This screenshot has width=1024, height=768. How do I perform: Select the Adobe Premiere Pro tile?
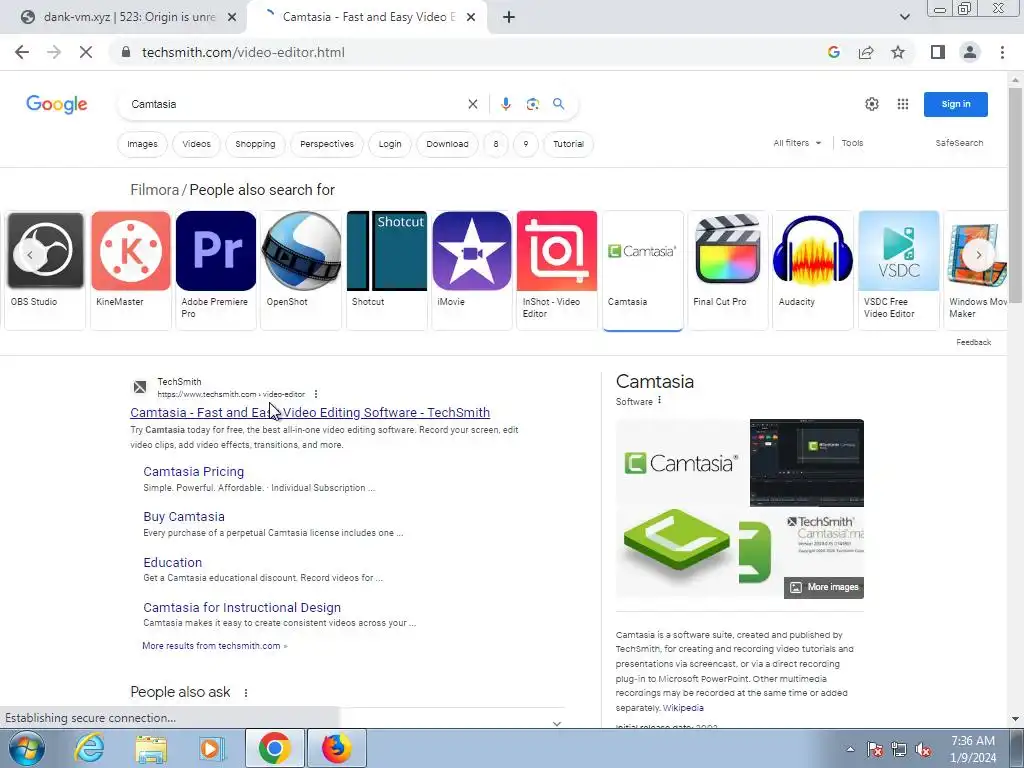point(216,270)
